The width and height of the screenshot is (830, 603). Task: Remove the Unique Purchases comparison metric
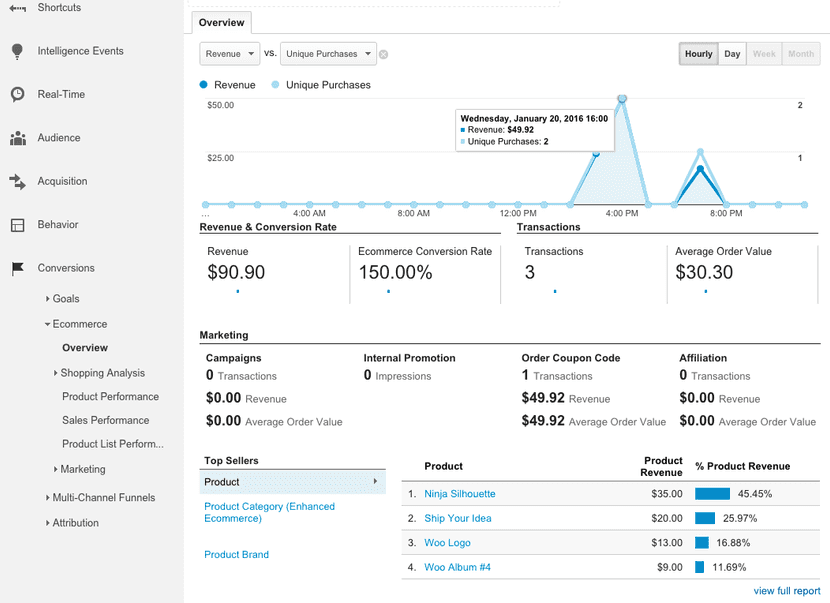point(383,54)
